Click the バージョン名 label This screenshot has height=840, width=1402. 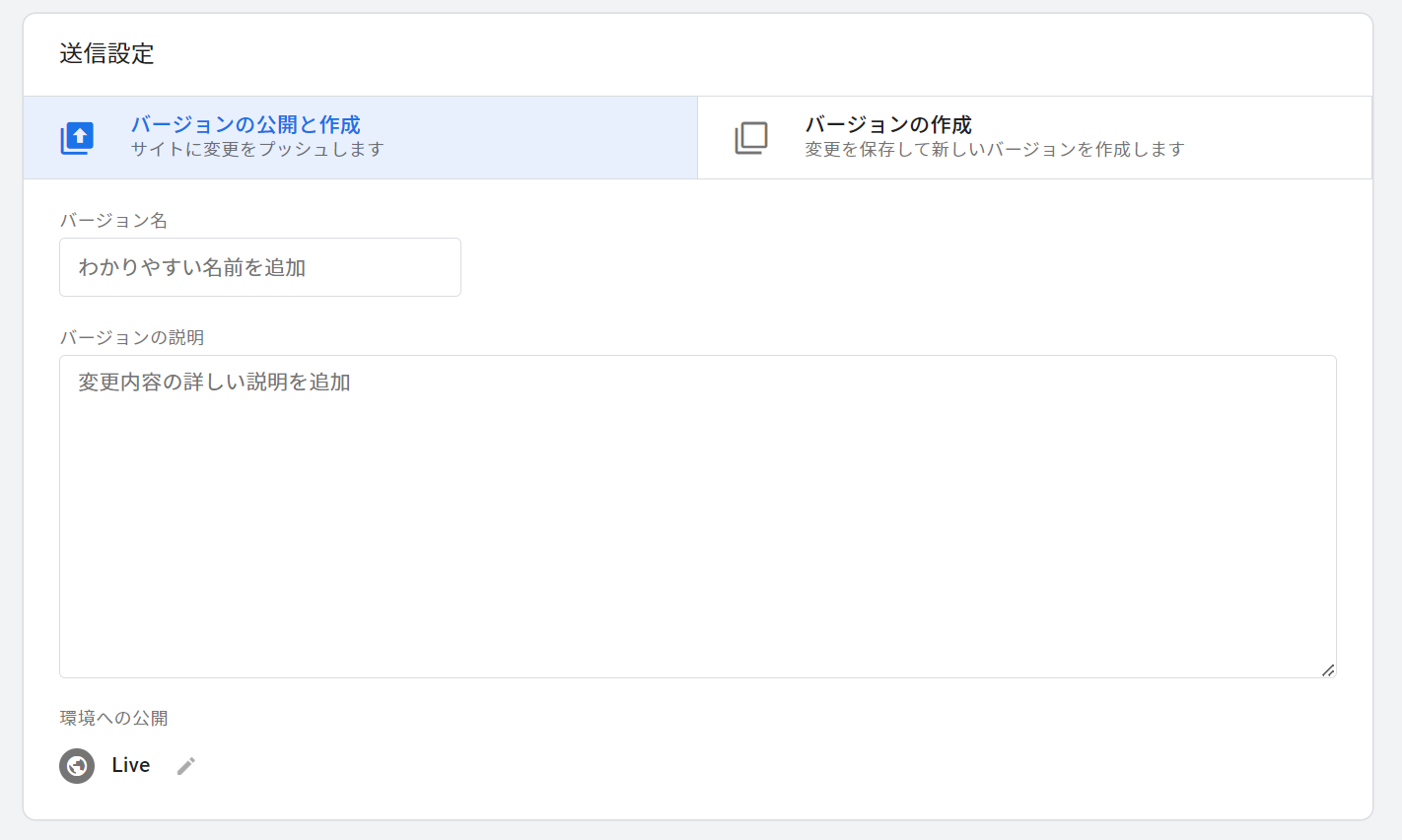113,220
